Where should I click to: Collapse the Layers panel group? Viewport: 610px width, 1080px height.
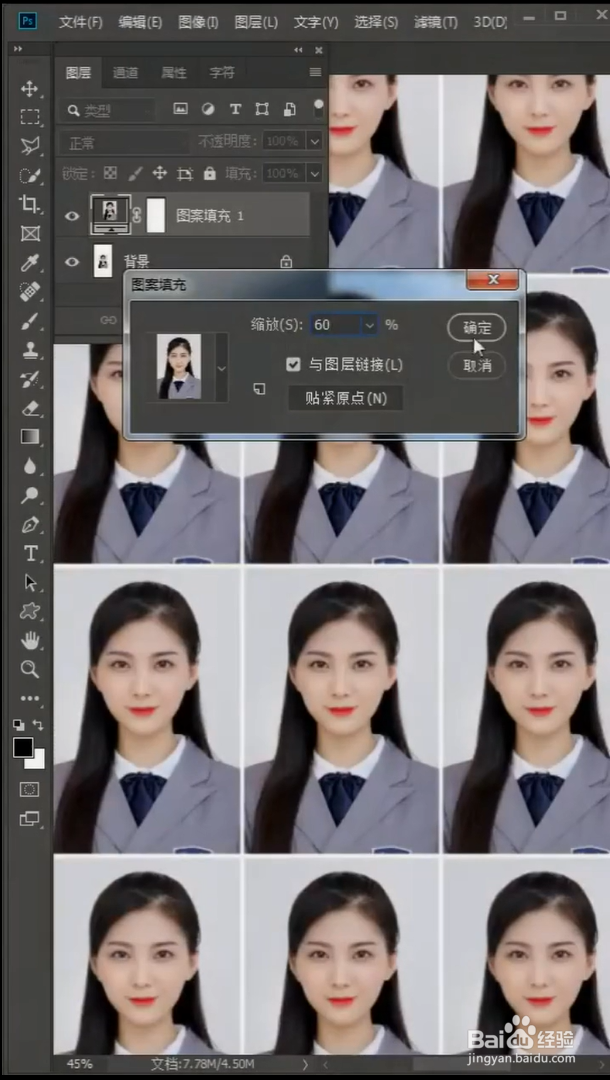298,50
